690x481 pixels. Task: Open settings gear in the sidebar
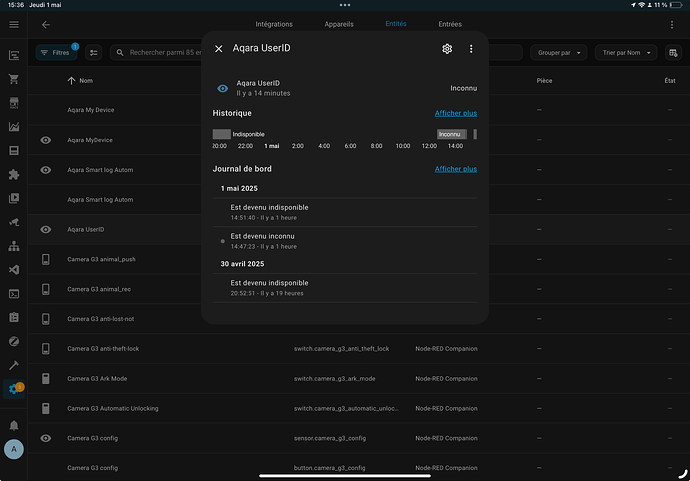click(14, 389)
